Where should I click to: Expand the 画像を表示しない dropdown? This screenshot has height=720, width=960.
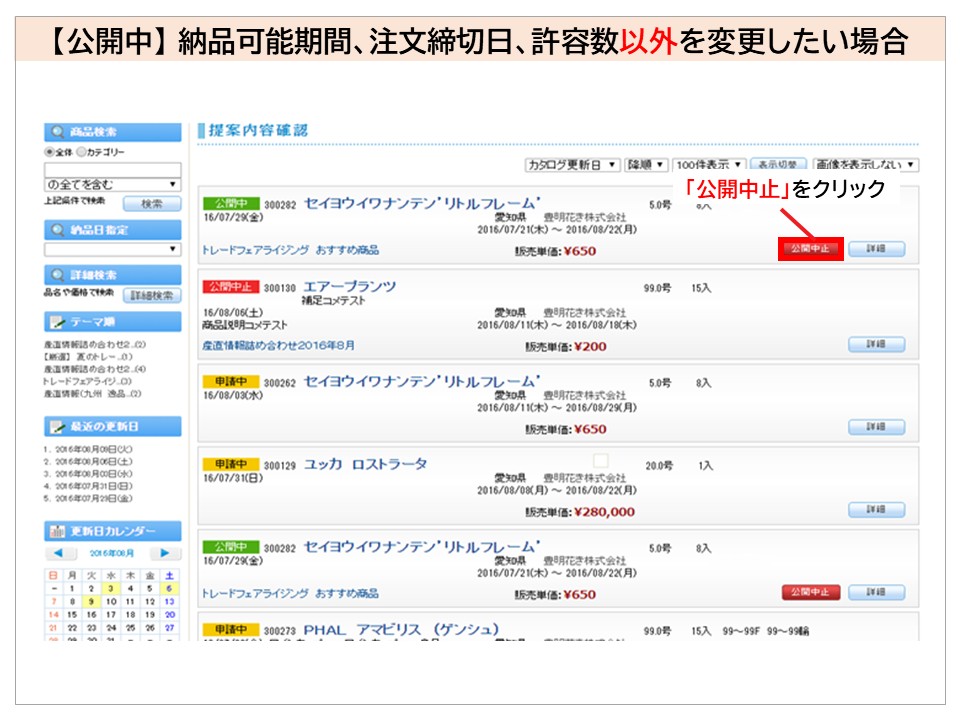click(865, 165)
